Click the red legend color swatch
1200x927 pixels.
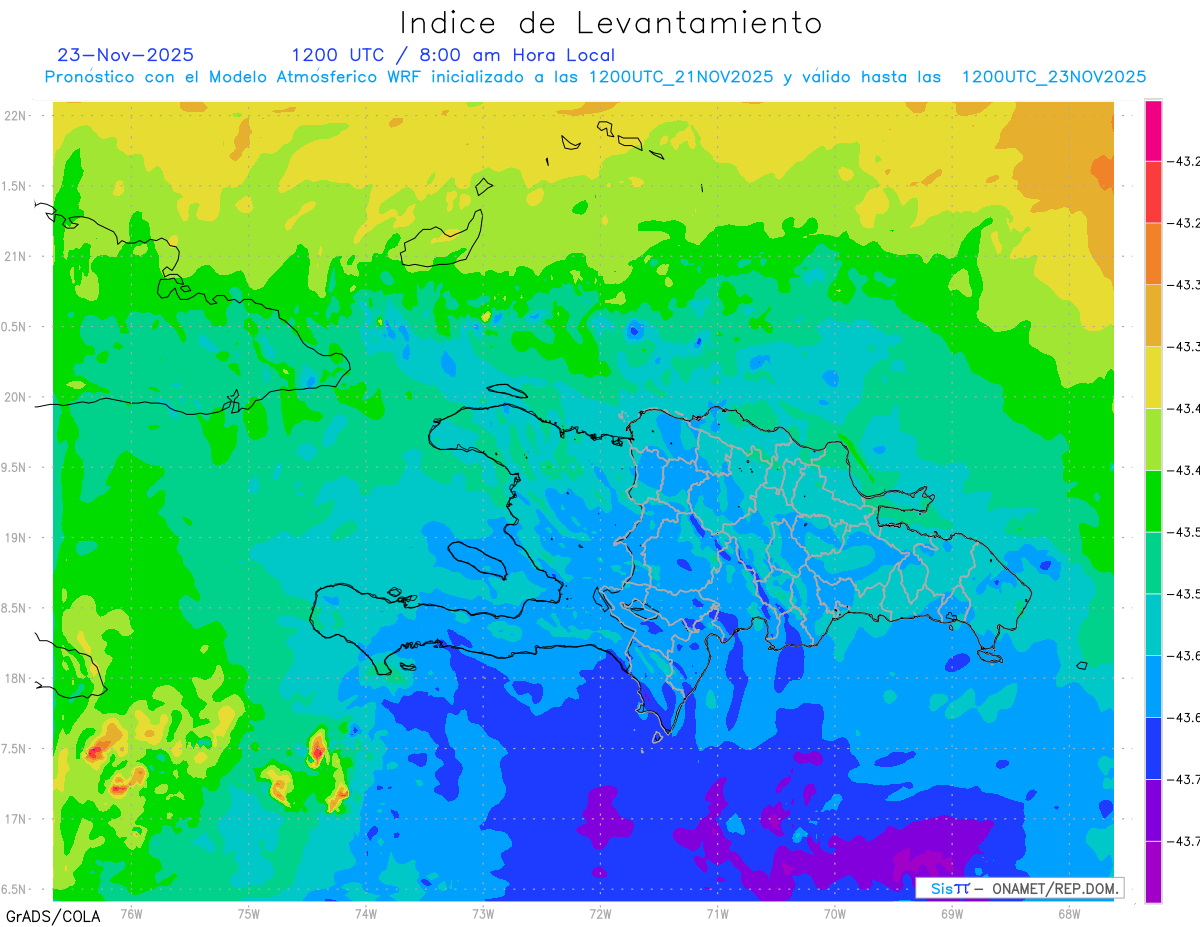pyautogui.click(x=1153, y=192)
